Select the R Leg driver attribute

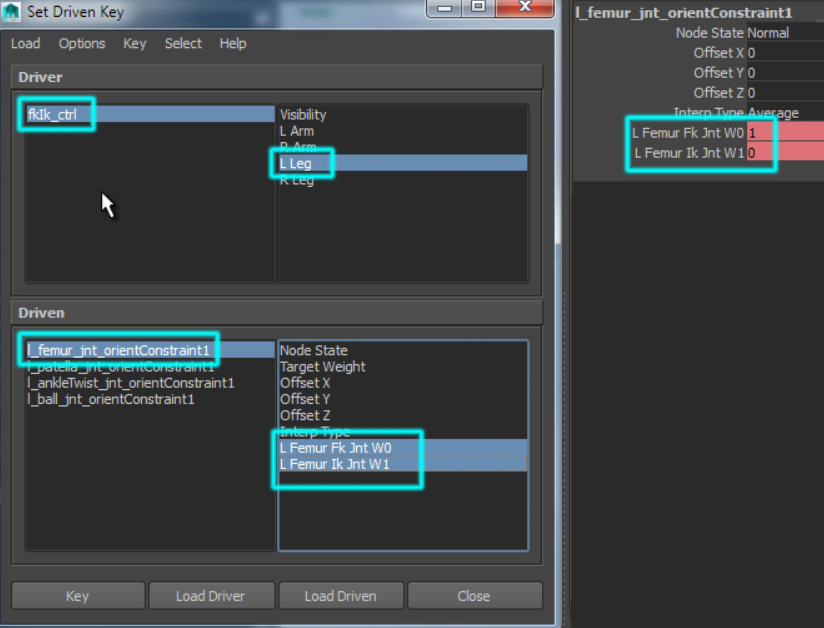click(x=403, y=180)
